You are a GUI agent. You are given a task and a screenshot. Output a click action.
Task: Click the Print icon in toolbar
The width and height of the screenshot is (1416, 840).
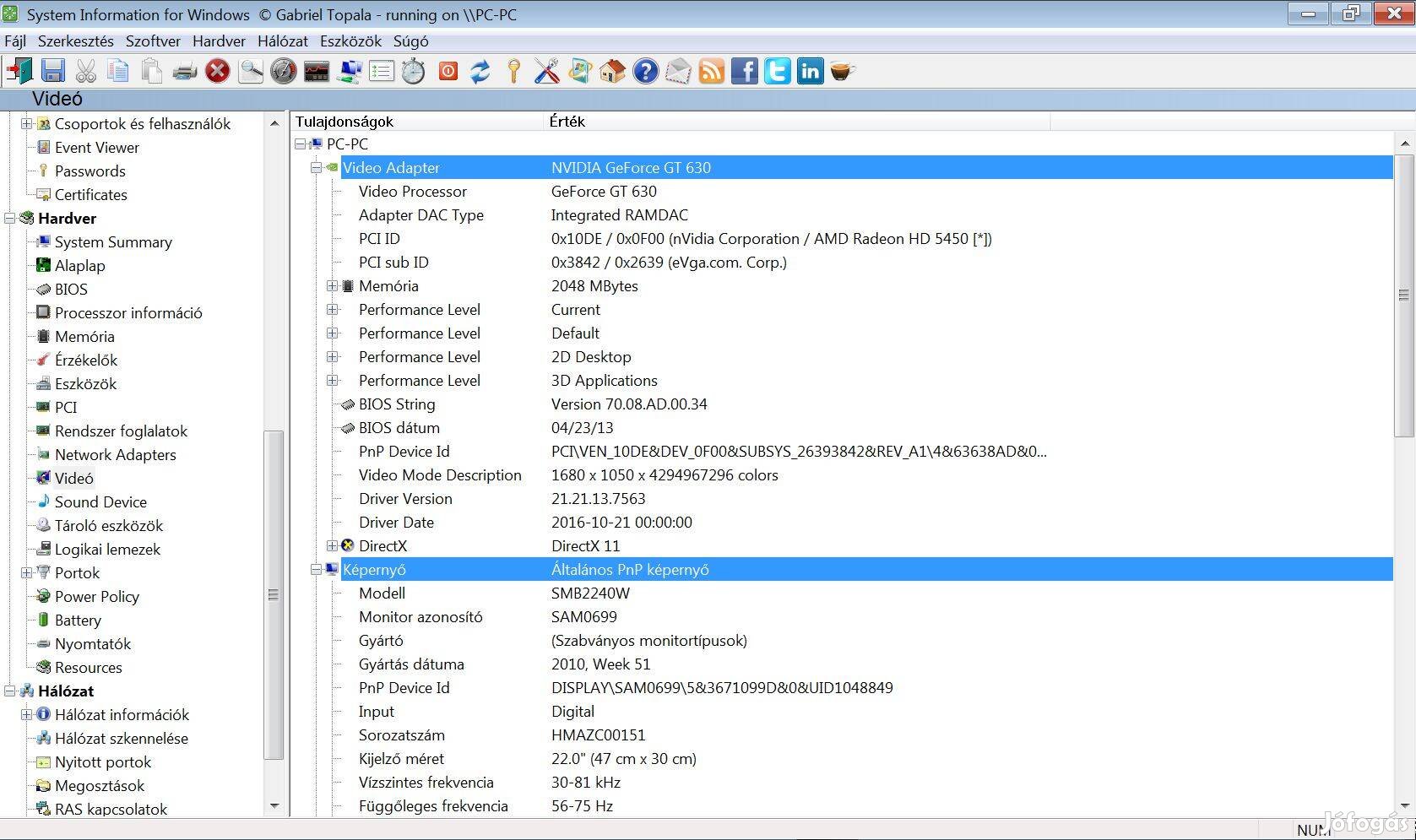[x=184, y=72]
